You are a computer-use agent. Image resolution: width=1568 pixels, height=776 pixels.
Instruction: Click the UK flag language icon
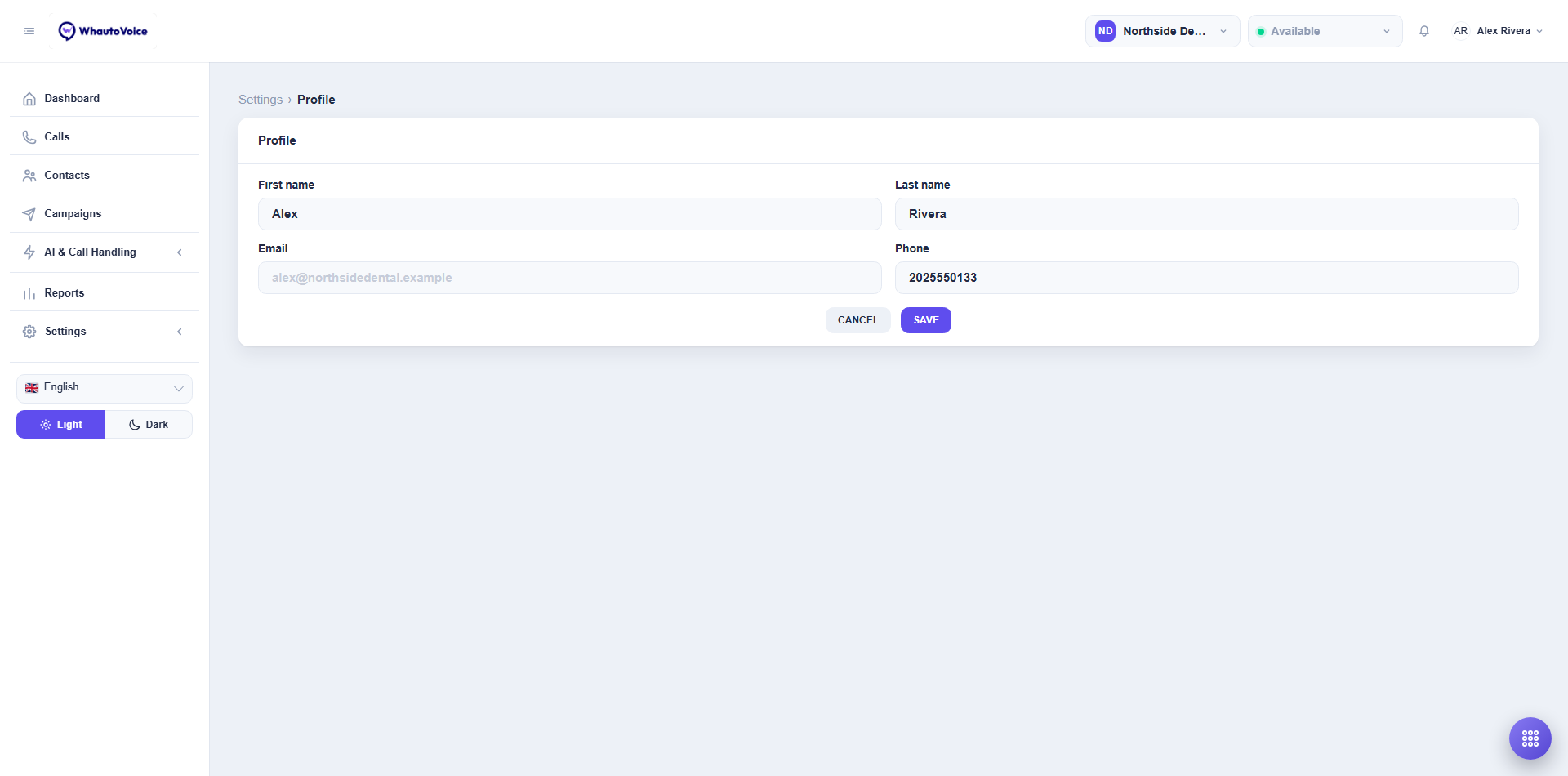(x=32, y=388)
